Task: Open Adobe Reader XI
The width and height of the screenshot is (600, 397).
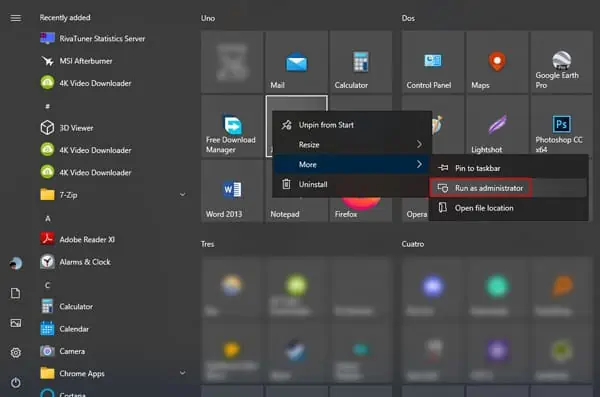Action: [77, 239]
